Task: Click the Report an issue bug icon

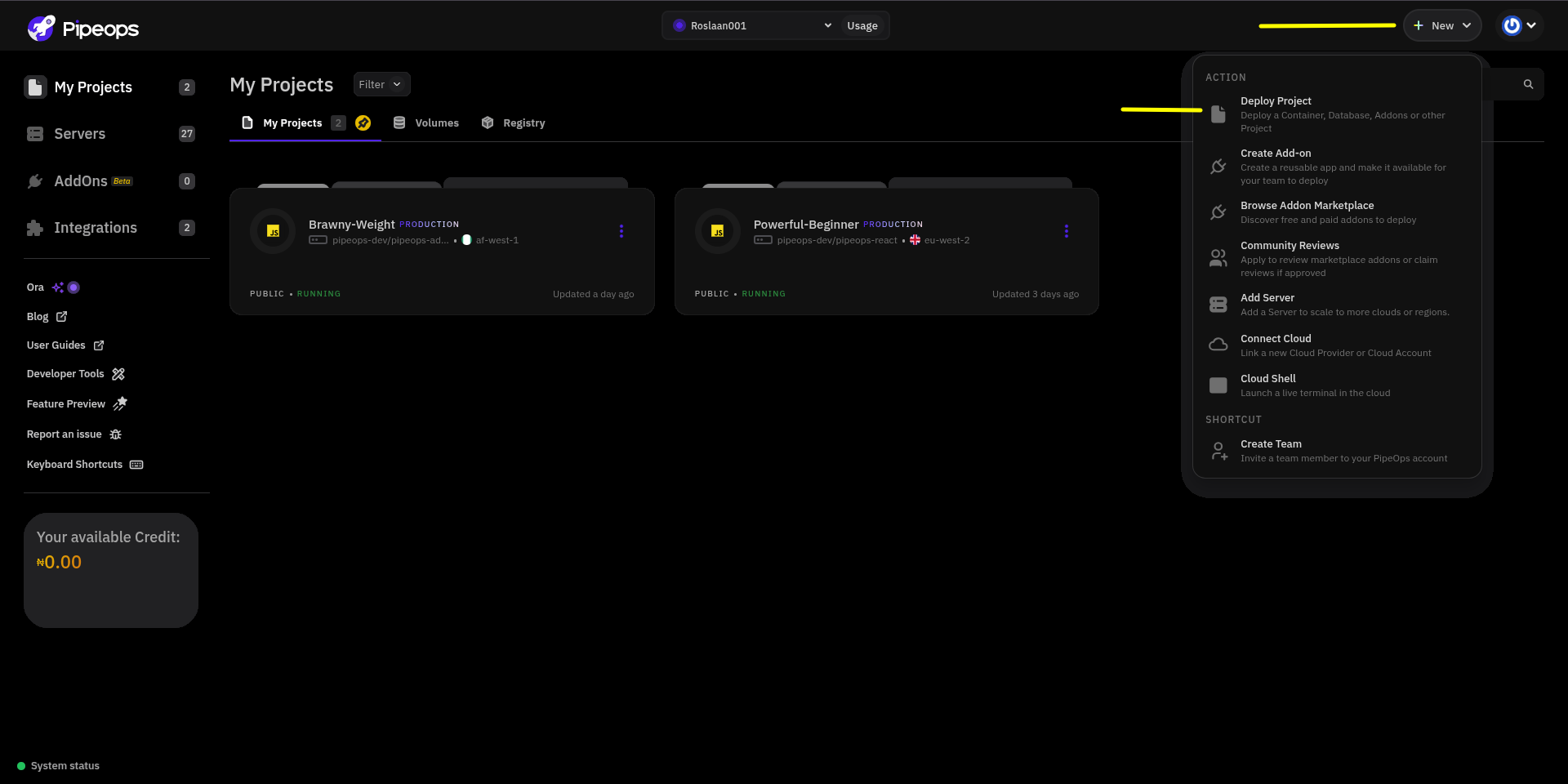Action: point(116,434)
